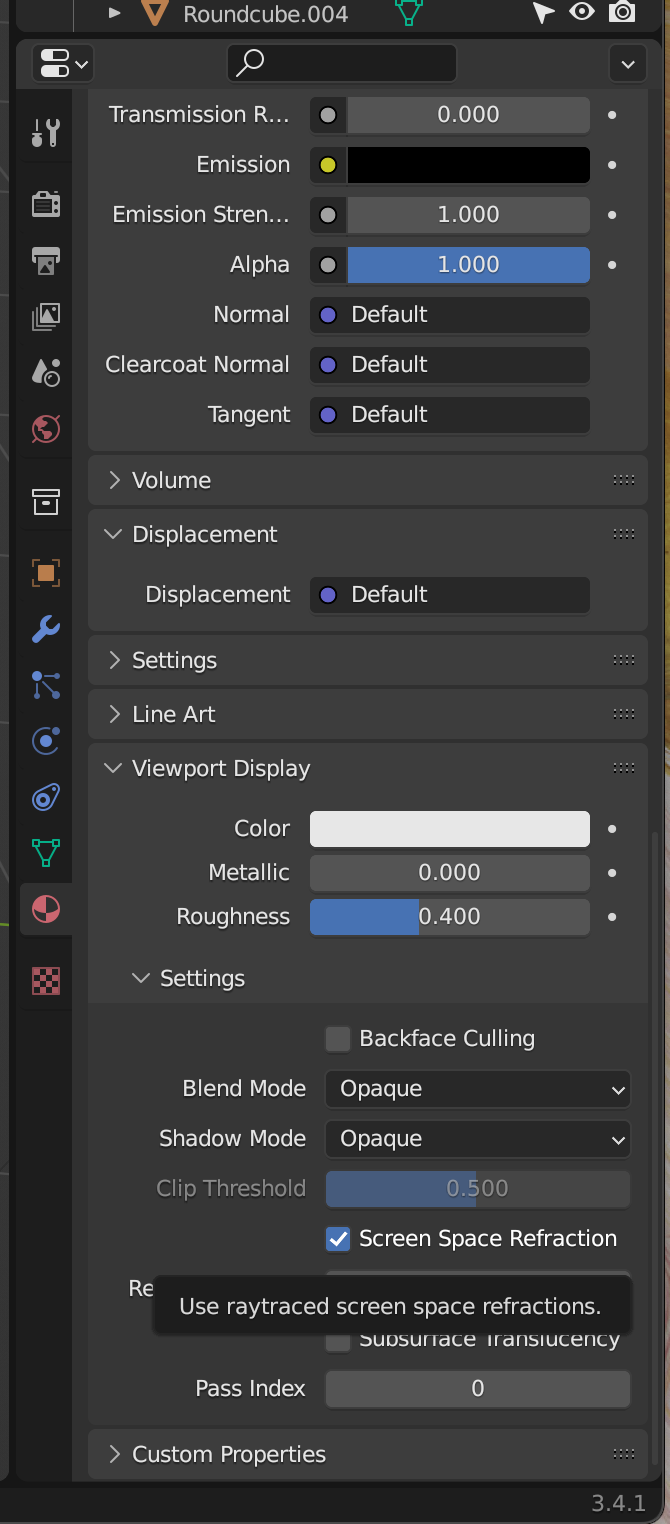The image size is (670, 1524).
Task: Click the Displacement Default socket button
Action: coord(449,595)
